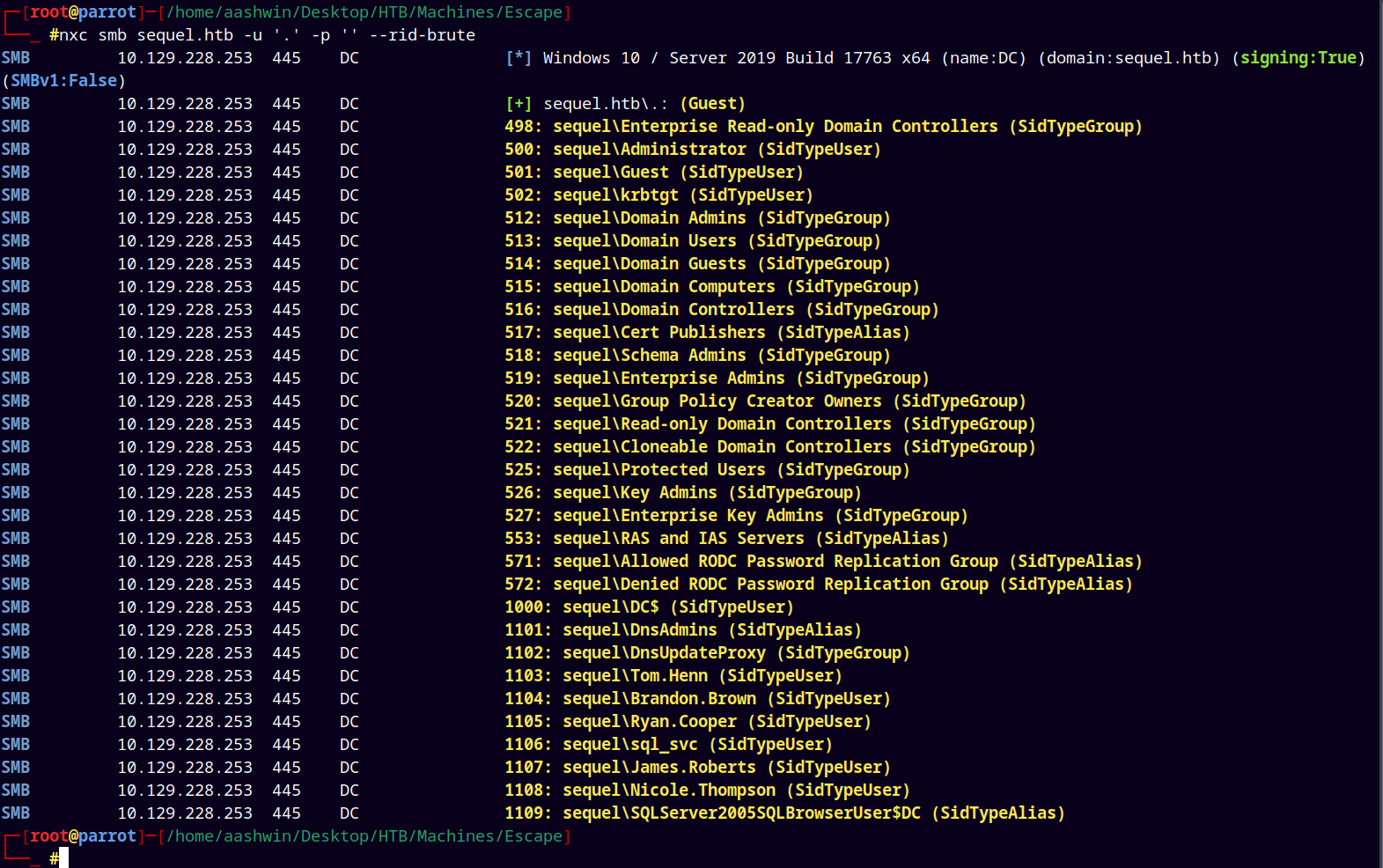Click the 553 RAS and IAS Servers entry
This screenshot has width=1383, height=868.
tap(727, 539)
